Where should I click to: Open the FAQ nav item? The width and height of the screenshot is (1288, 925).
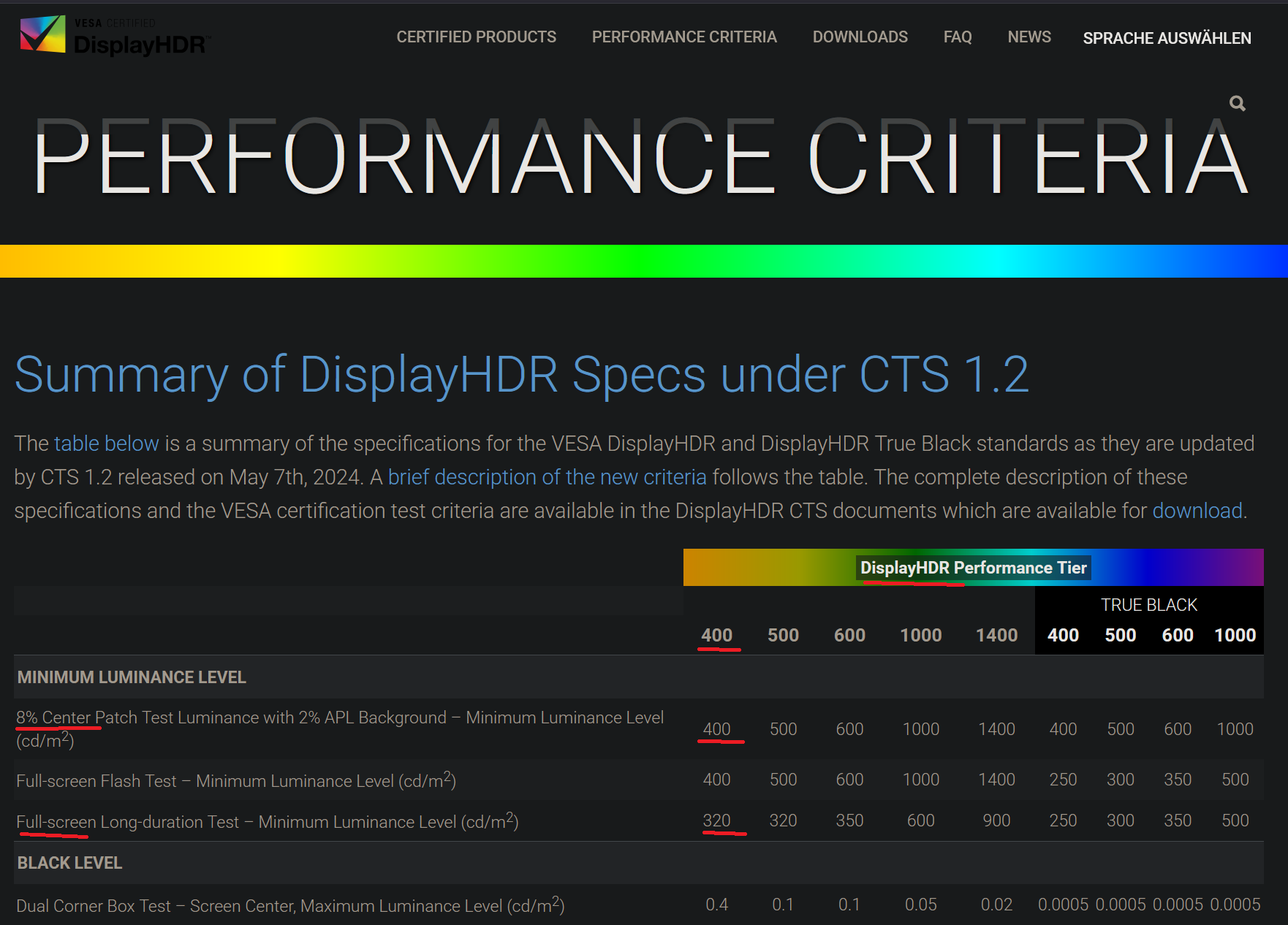click(958, 37)
